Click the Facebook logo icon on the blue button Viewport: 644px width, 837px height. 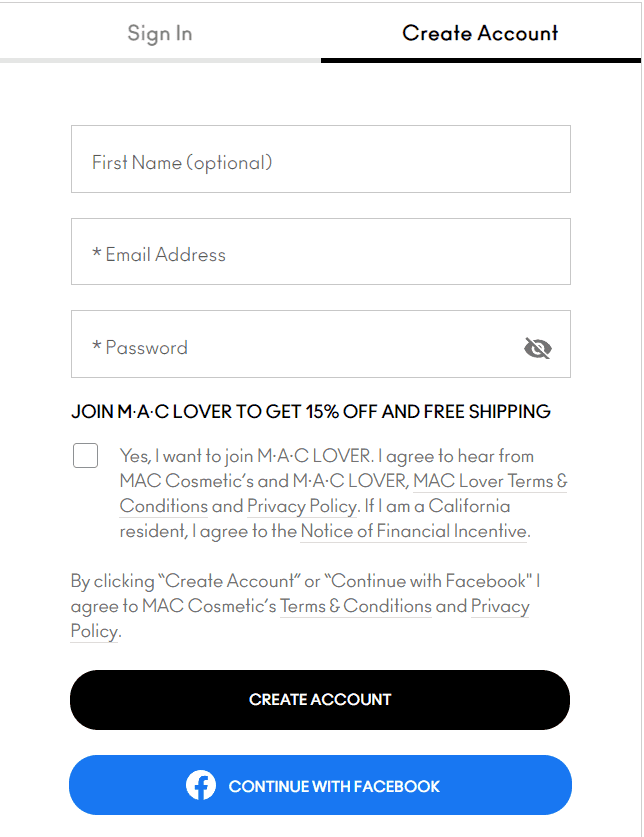pos(201,785)
